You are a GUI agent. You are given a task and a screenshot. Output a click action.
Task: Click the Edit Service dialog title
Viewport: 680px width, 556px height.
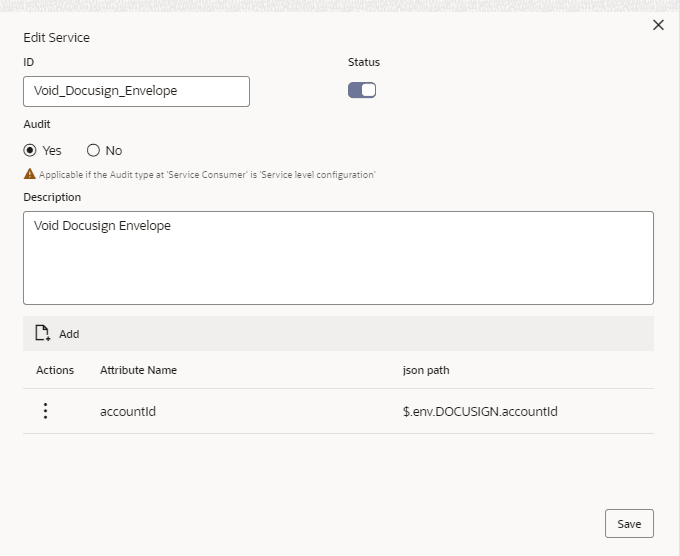[56, 38]
